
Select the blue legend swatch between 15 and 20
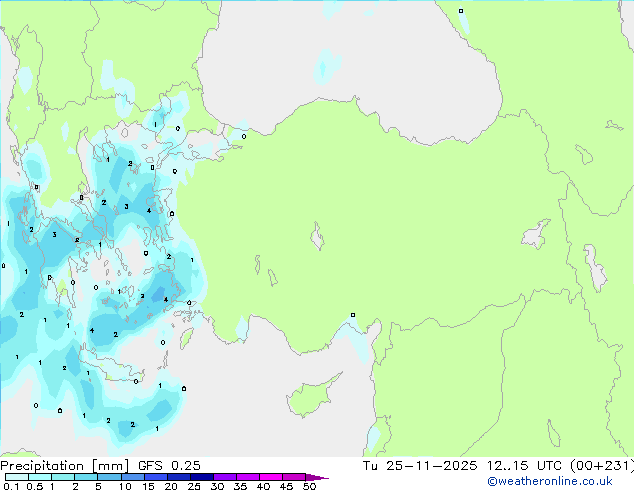tap(155, 477)
